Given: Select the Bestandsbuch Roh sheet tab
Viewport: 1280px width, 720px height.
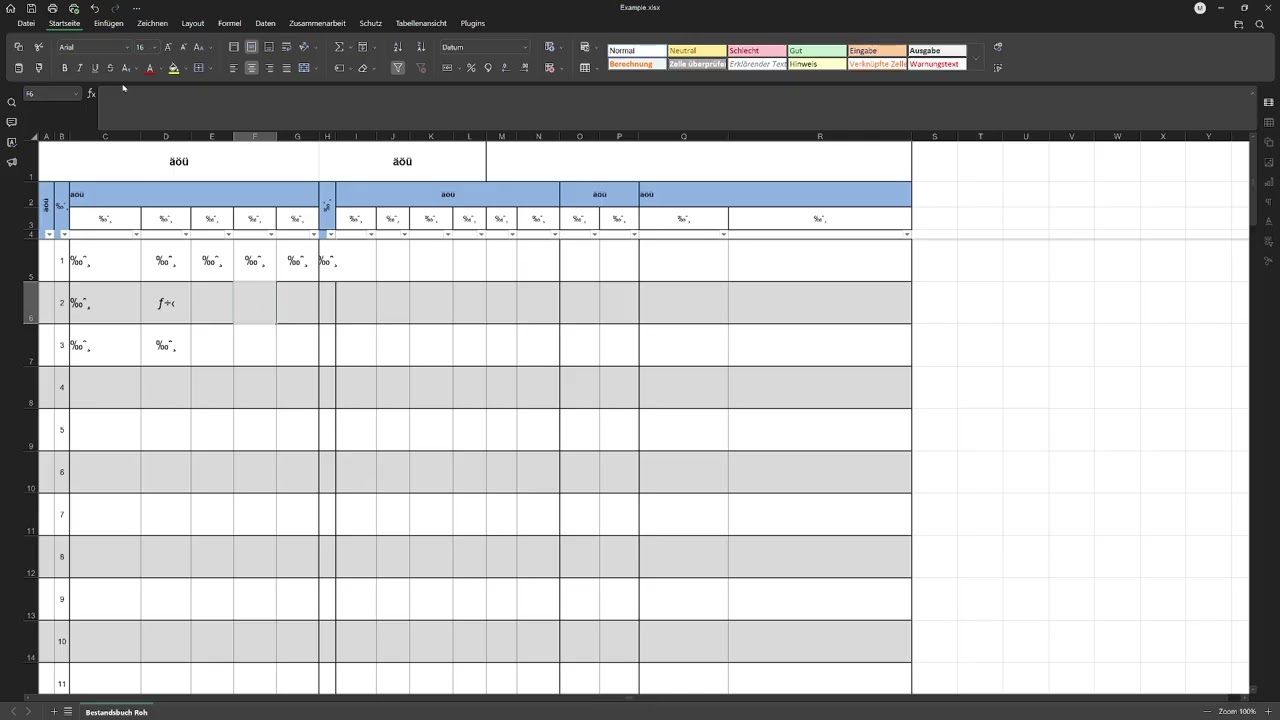Looking at the screenshot, I should (x=117, y=712).
